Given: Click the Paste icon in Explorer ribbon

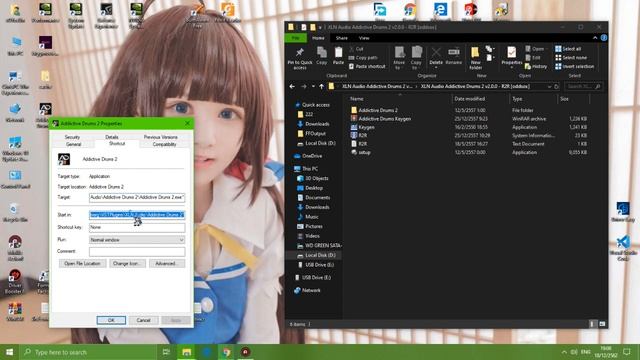Looking at the screenshot, I should pyautogui.click(x=338, y=56).
